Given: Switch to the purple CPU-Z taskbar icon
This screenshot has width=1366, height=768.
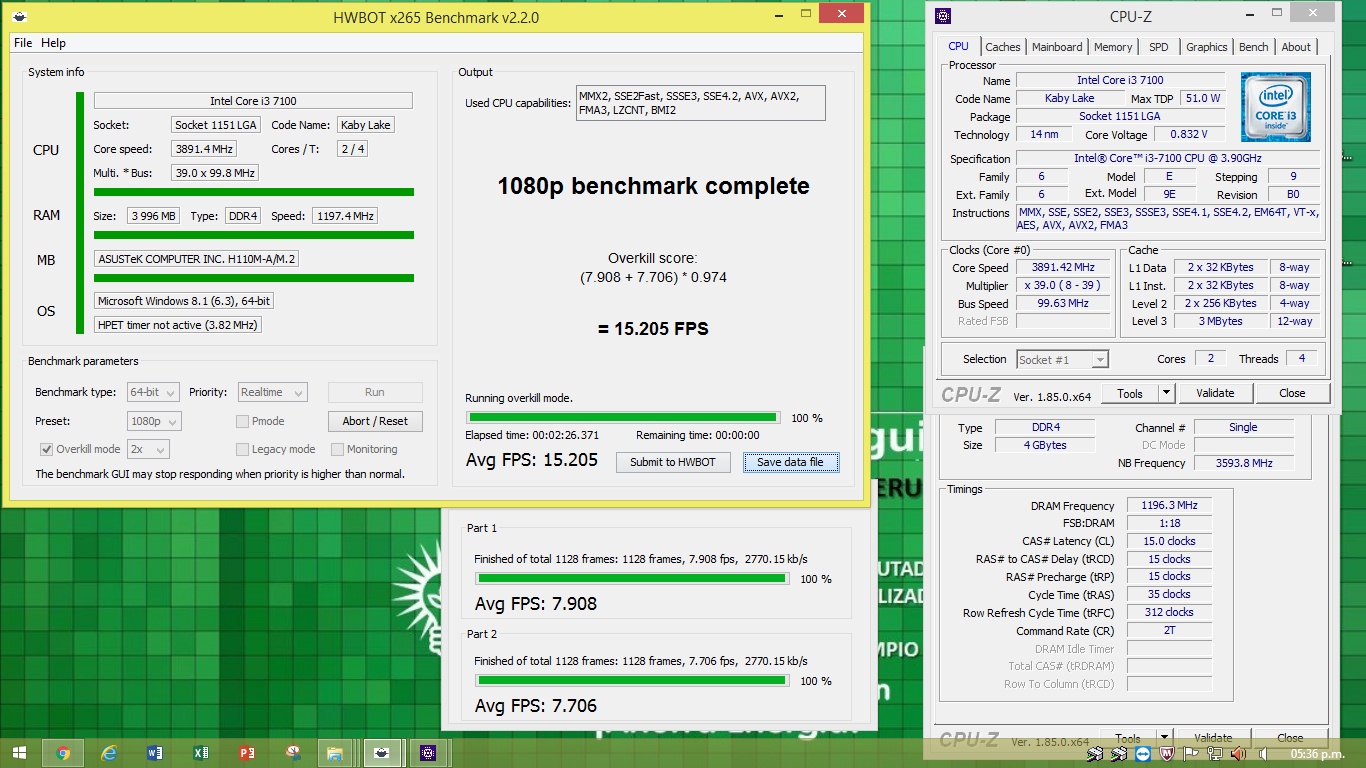Looking at the screenshot, I should [x=428, y=753].
